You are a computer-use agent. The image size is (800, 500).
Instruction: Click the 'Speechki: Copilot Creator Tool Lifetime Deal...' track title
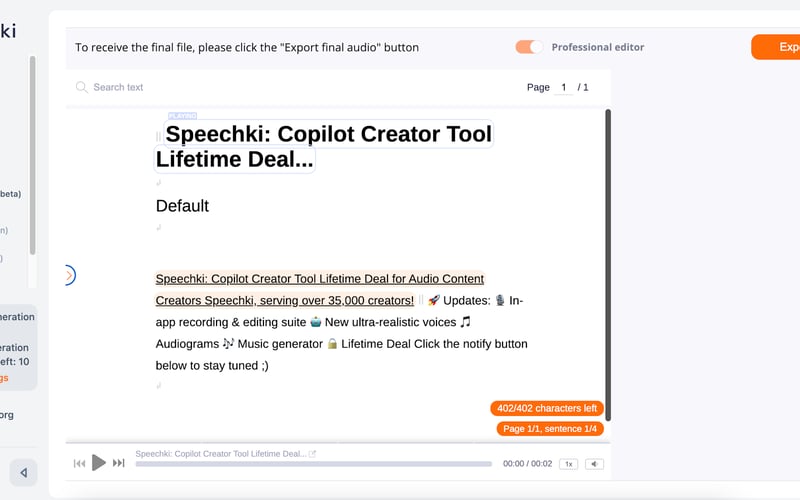(x=221, y=454)
